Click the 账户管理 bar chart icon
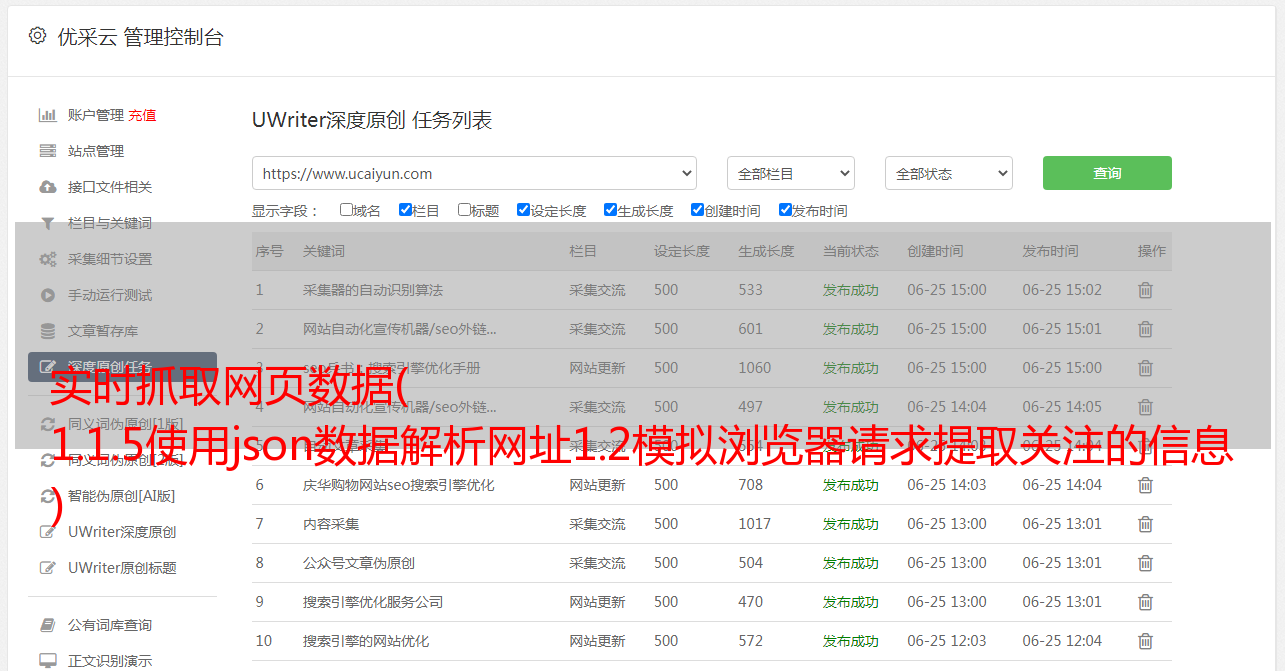The width and height of the screenshot is (1285, 671). tap(47, 115)
